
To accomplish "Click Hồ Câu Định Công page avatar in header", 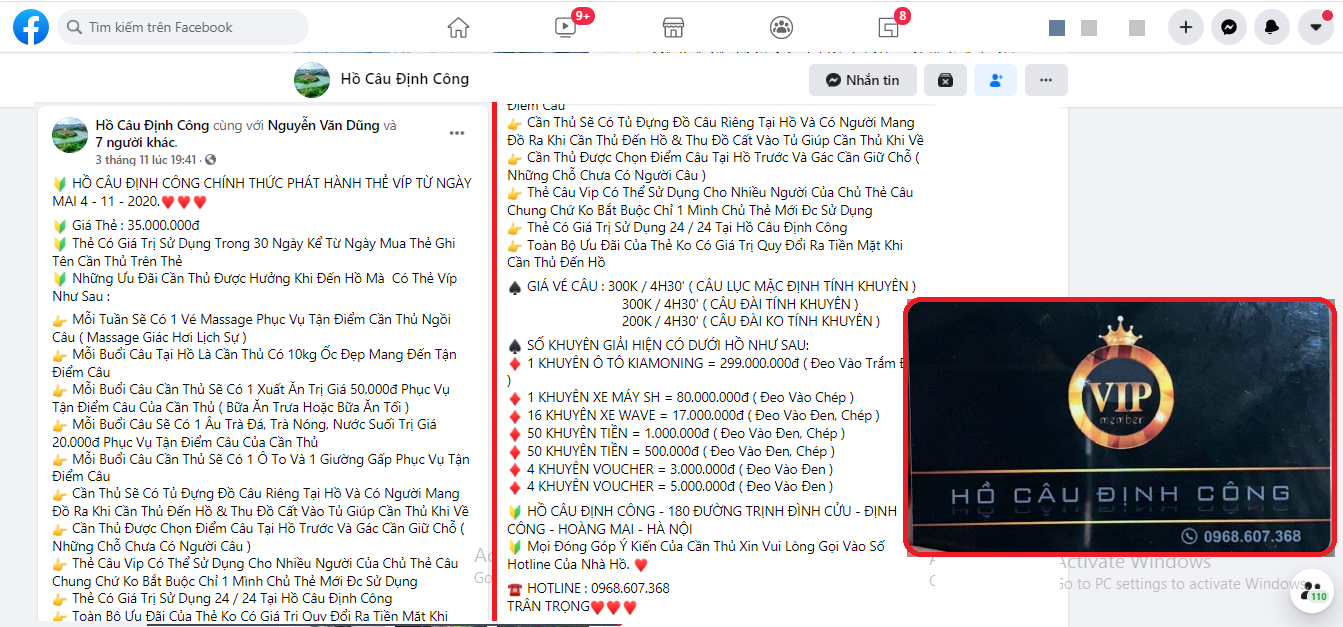I will tap(312, 79).
